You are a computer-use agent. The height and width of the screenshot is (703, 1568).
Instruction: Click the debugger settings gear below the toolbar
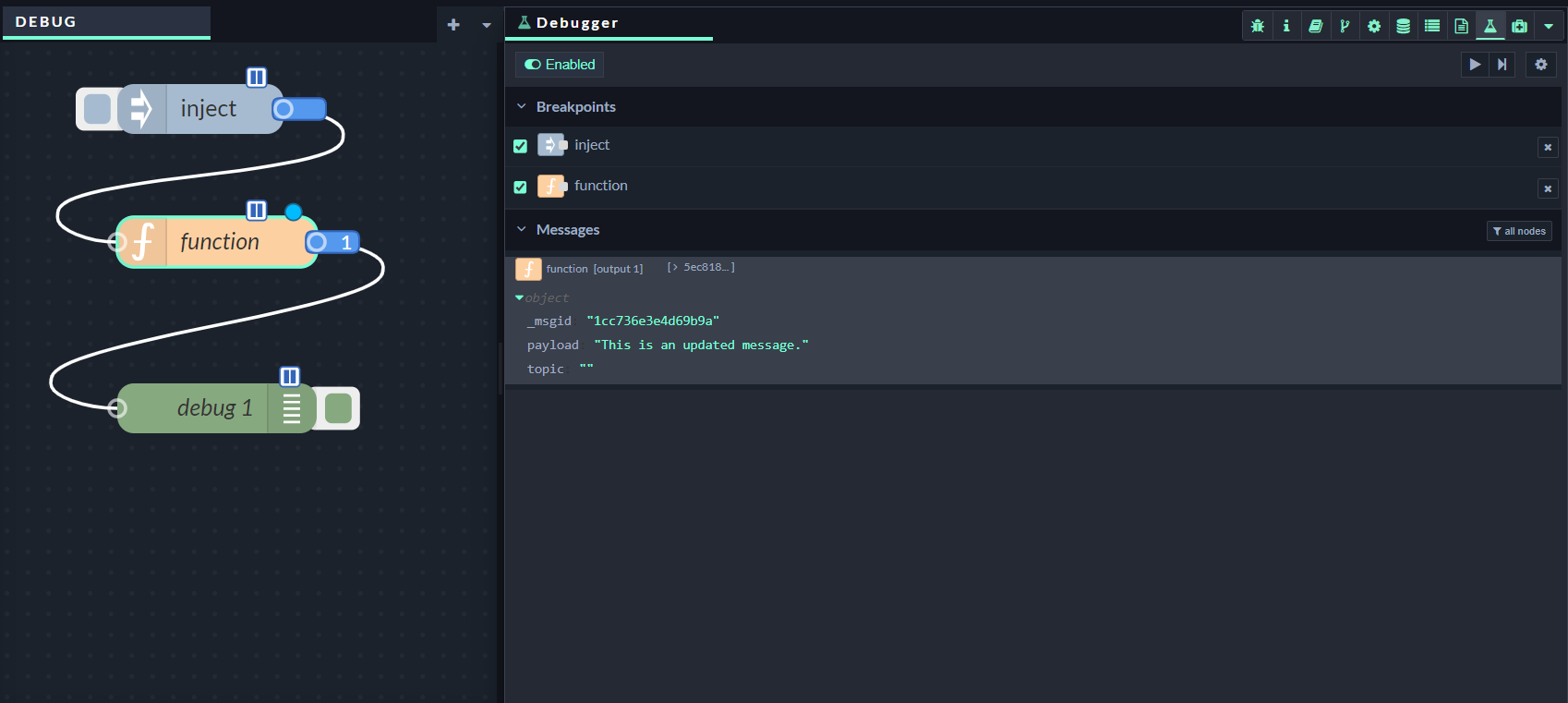tap(1540, 65)
